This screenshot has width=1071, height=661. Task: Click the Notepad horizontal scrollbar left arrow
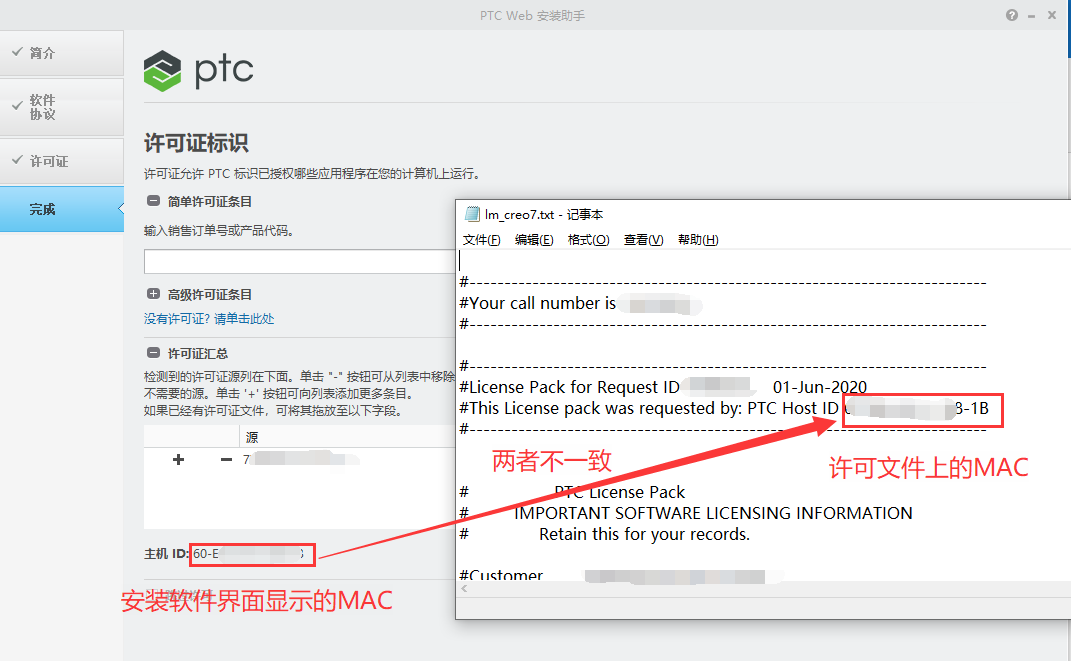click(464, 589)
